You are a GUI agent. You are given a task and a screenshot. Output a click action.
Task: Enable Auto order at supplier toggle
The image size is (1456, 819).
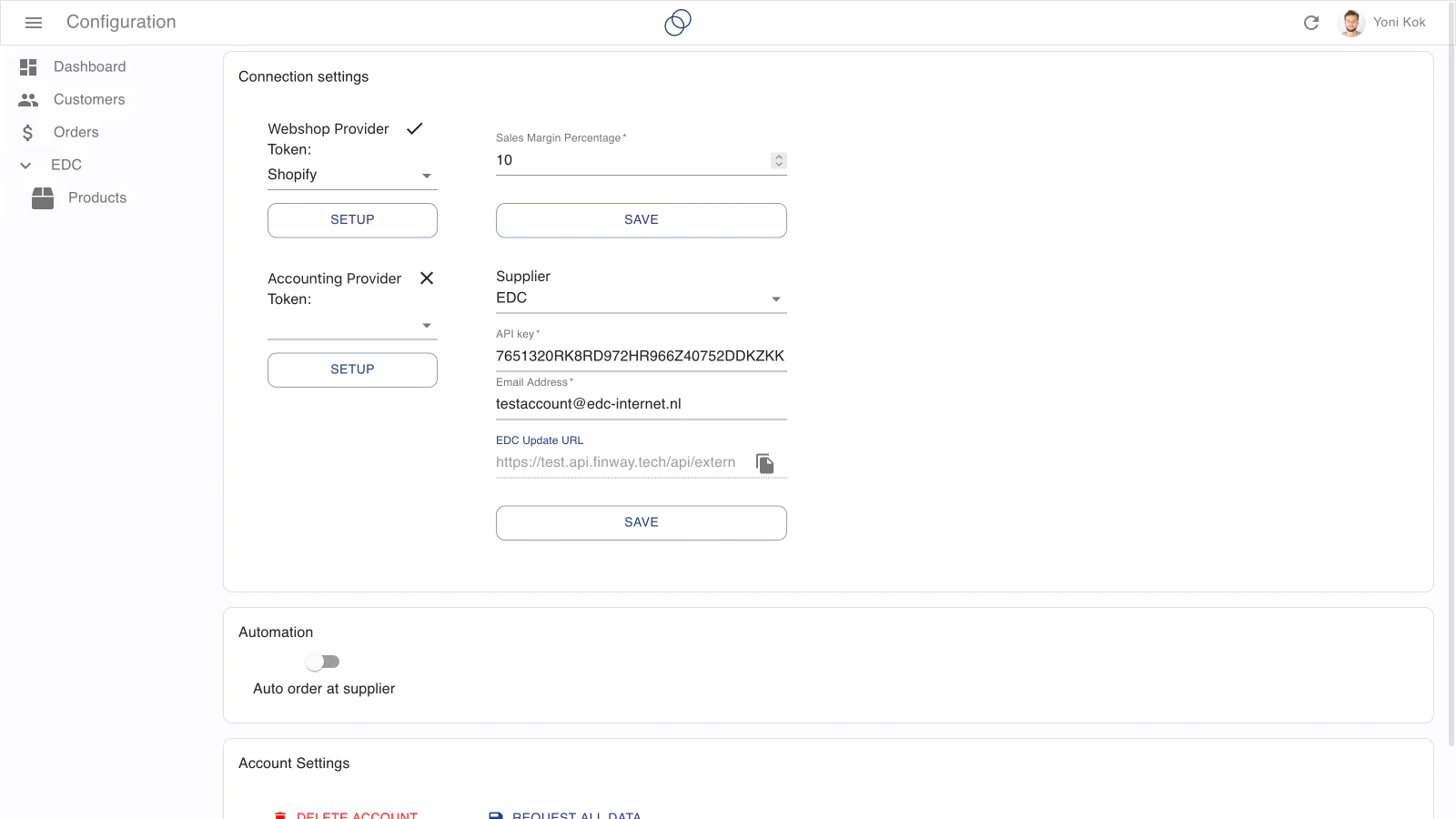pos(323,662)
